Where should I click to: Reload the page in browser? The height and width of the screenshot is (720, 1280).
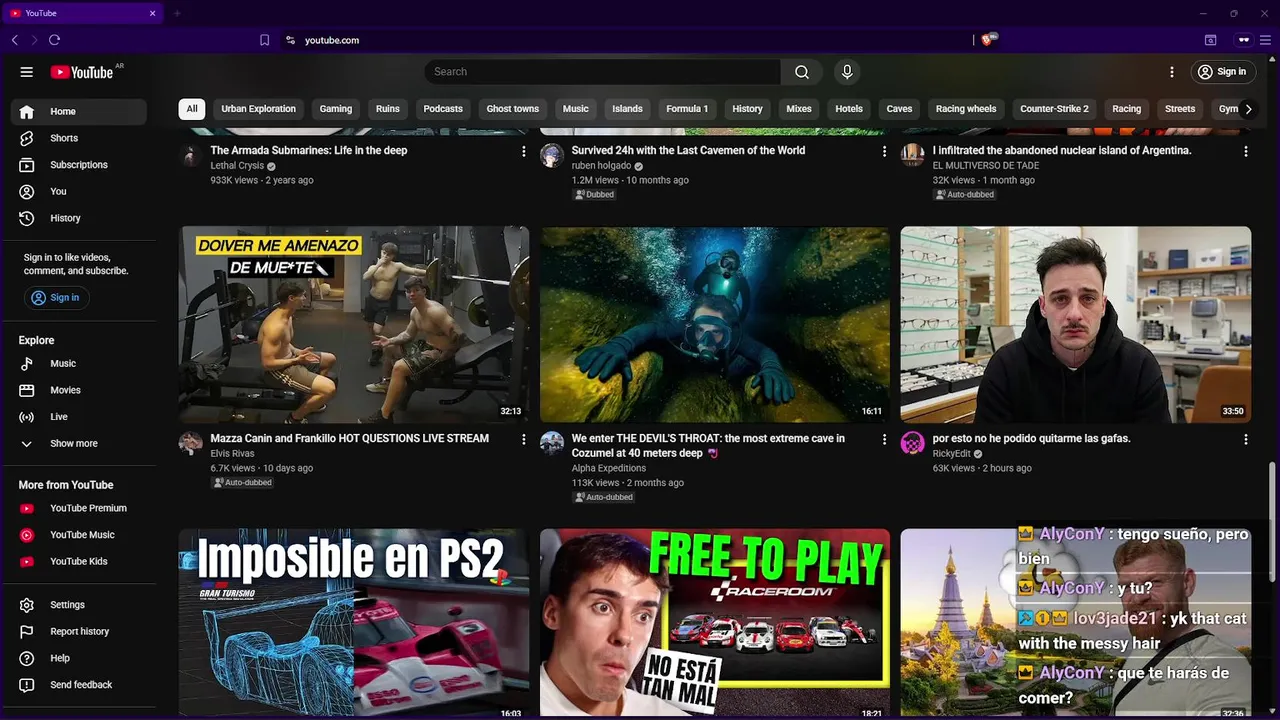[54, 40]
